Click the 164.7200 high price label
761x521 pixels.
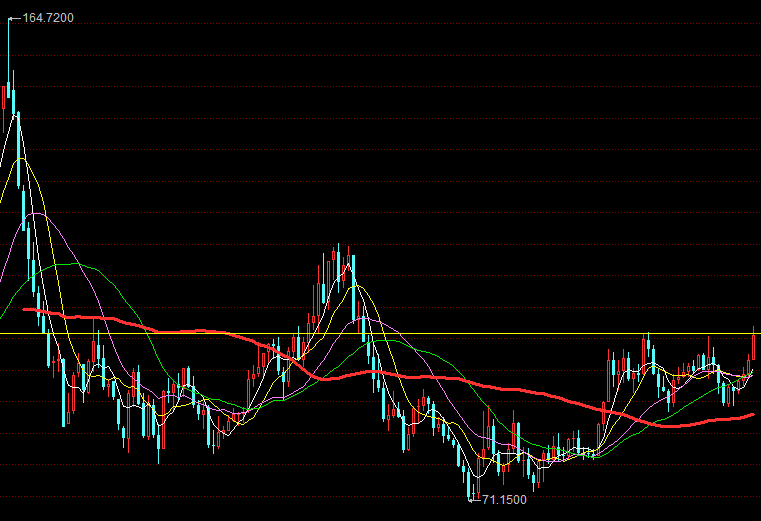tap(48, 18)
